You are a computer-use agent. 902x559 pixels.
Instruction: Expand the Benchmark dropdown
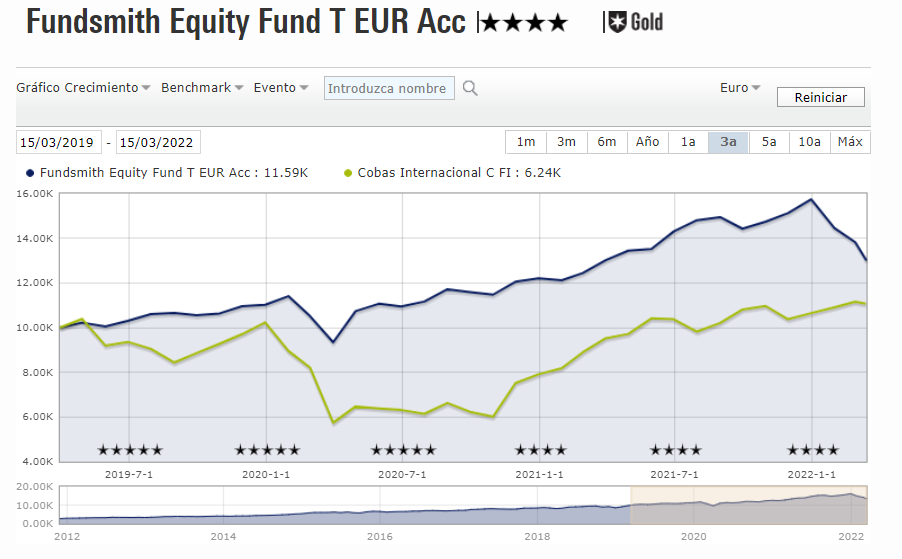pos(202,87)
